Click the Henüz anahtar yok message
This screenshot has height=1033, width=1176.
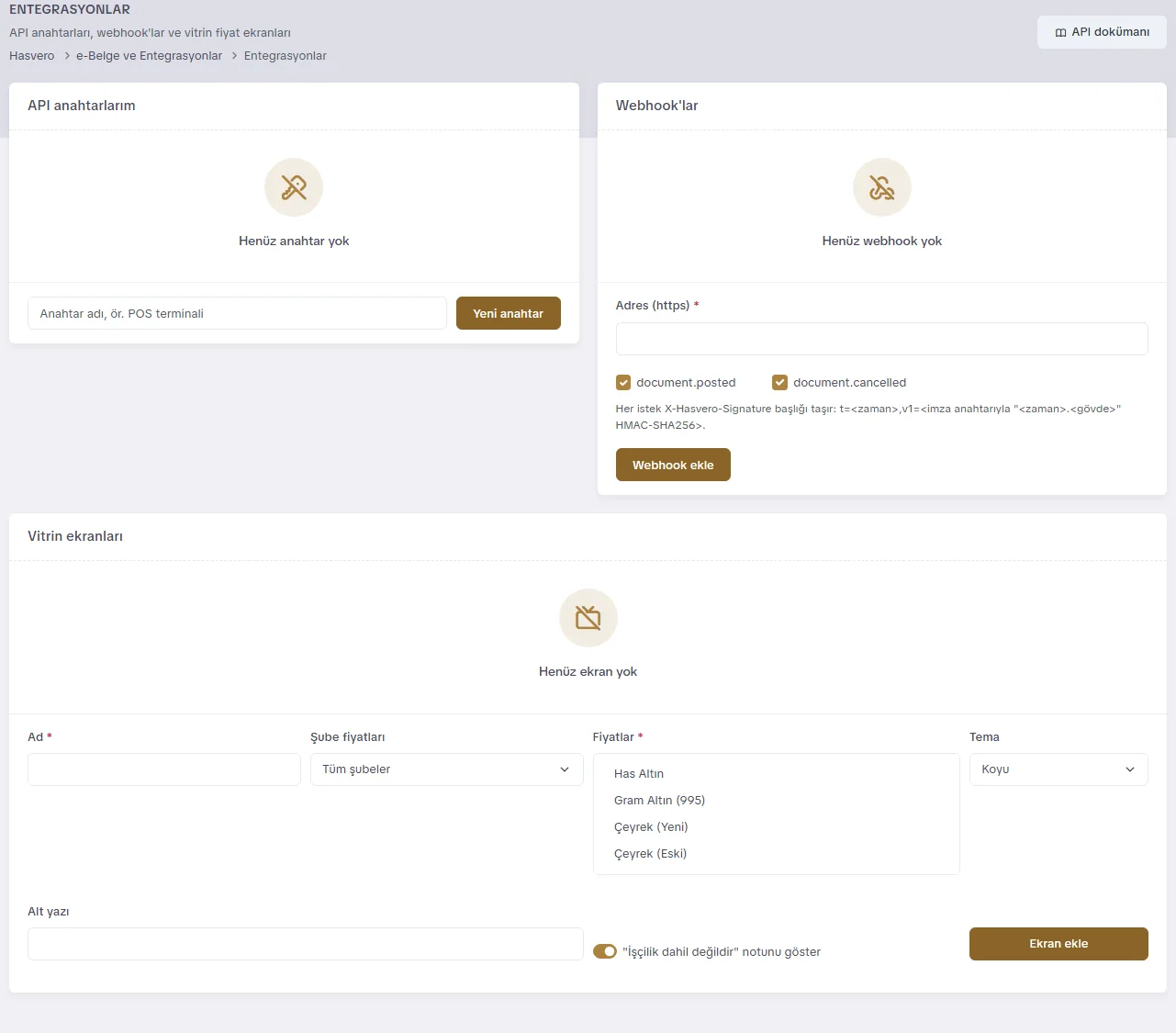(294, 241)
